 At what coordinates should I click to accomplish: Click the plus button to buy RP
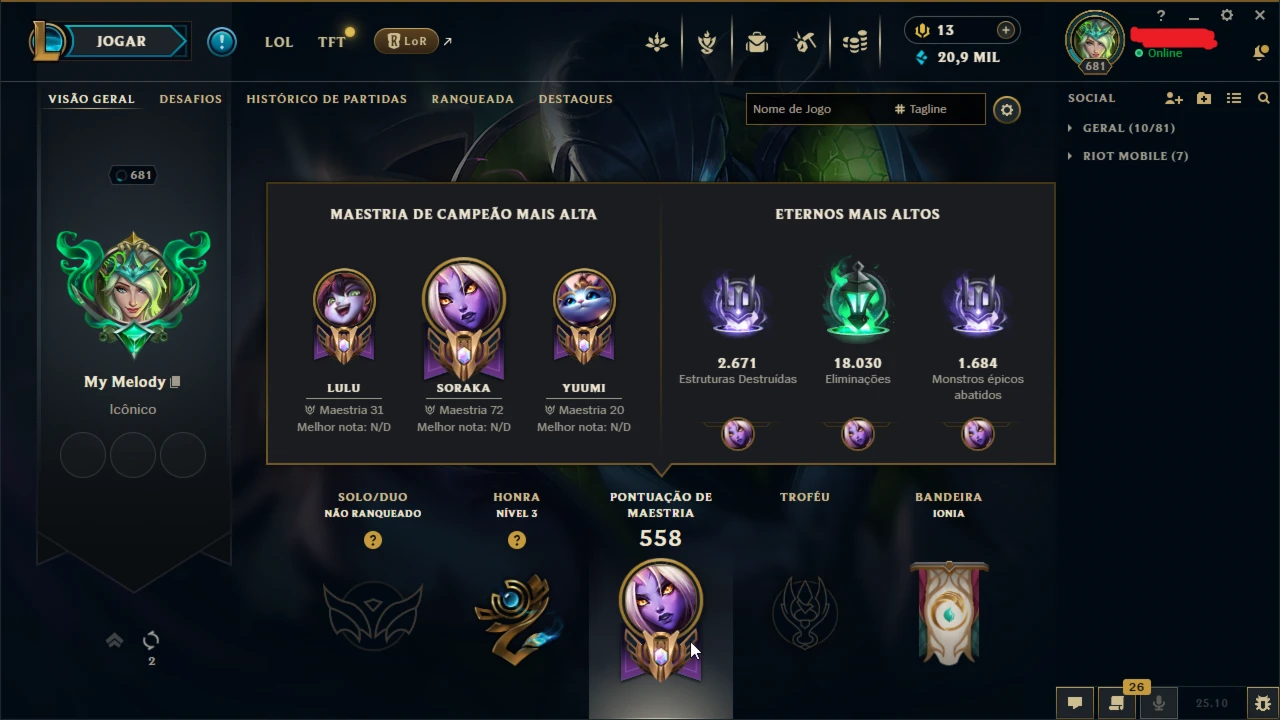(x=1005, y=30)
